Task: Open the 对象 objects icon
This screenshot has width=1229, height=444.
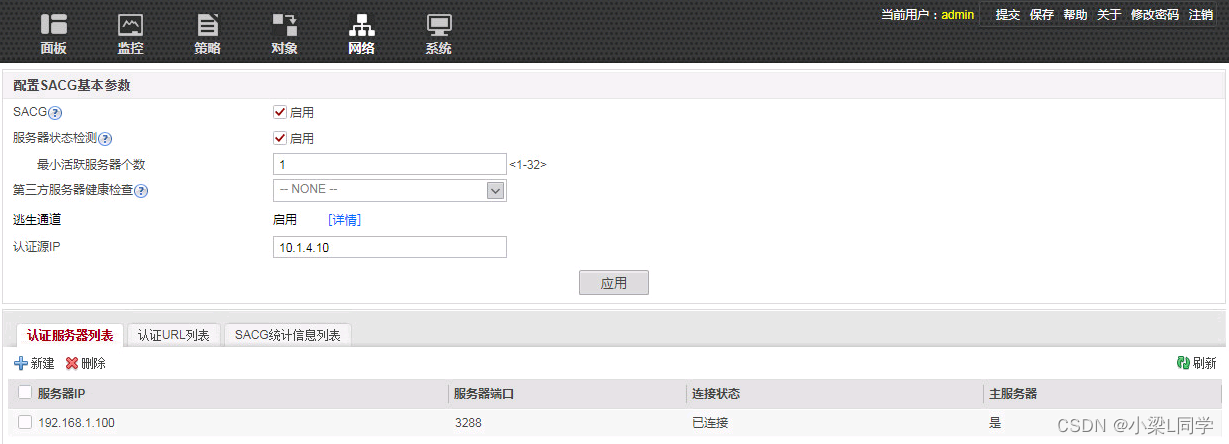Action: click(285, 26)
